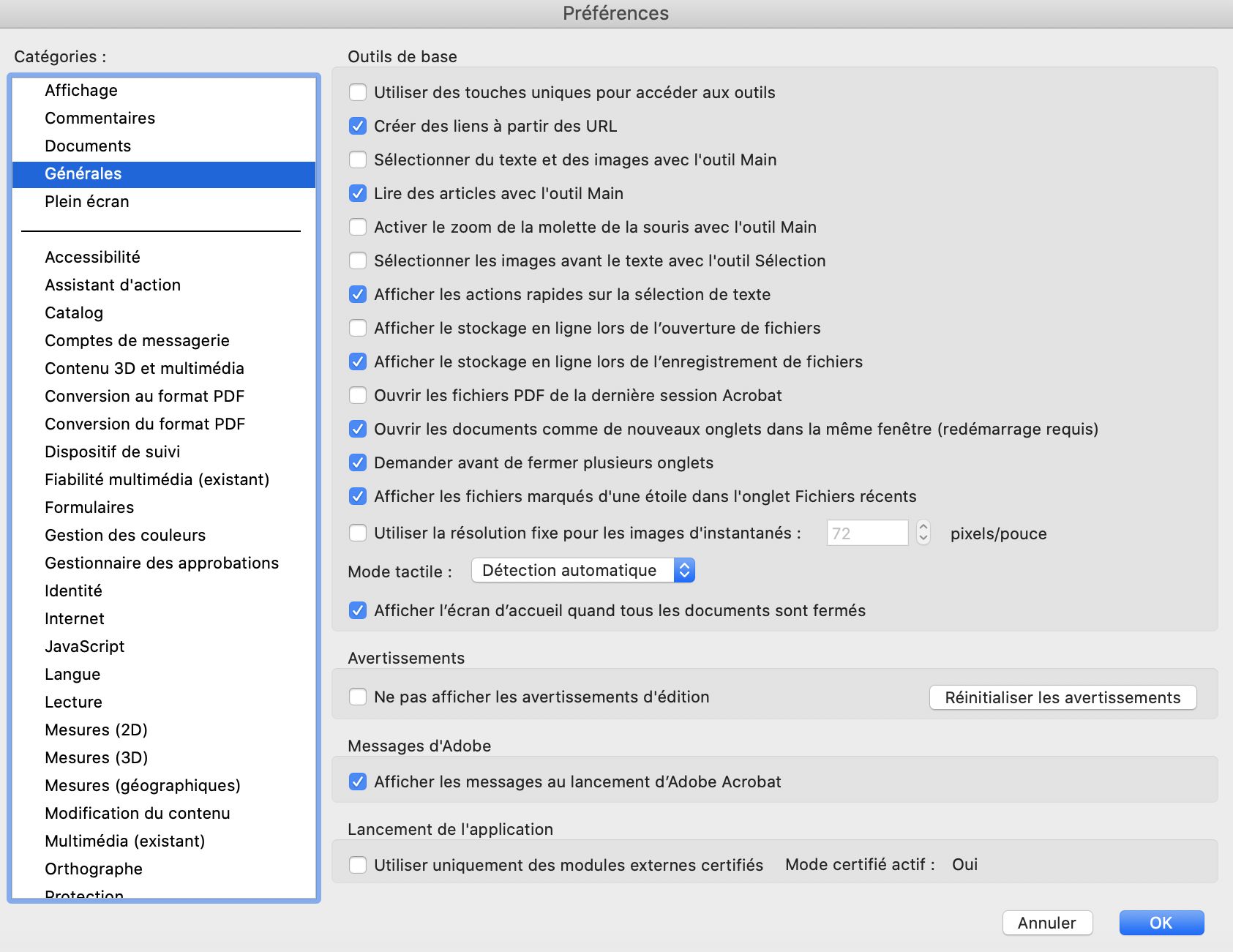
Task: Increase snapshot resolution with the stepper
Action: tap(924, 528)
